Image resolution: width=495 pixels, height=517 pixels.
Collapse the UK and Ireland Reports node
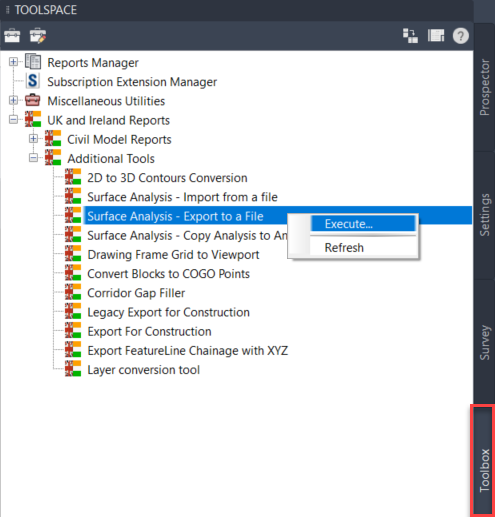[x=13, y=120]
